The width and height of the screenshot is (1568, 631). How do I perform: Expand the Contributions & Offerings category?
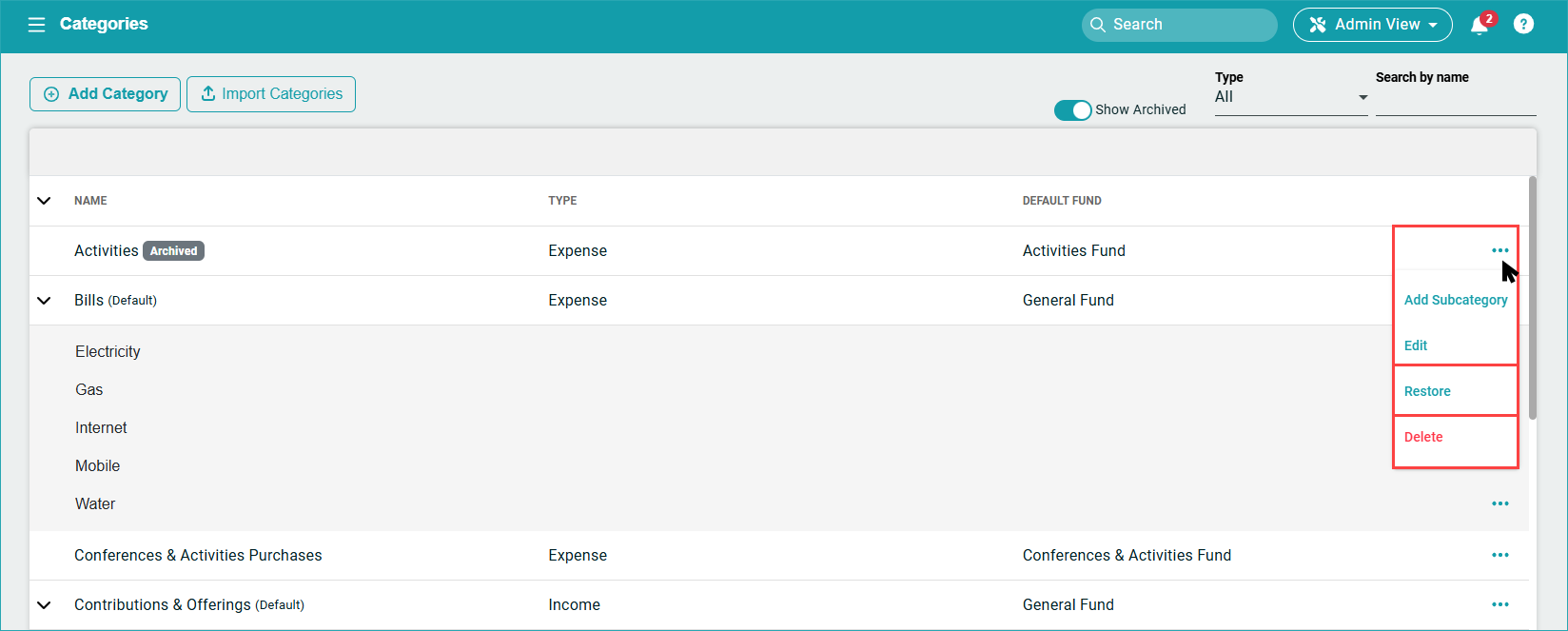(x=44, y=605)
